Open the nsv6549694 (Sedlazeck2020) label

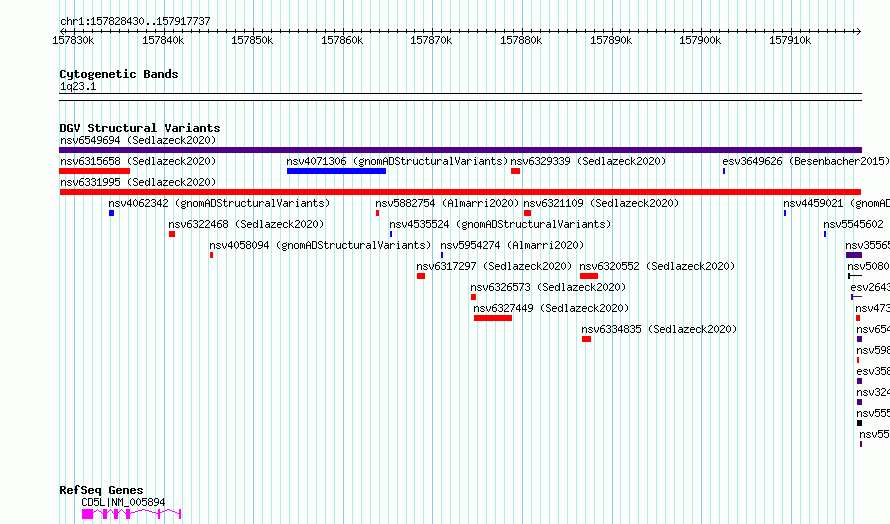click(138, 140)
